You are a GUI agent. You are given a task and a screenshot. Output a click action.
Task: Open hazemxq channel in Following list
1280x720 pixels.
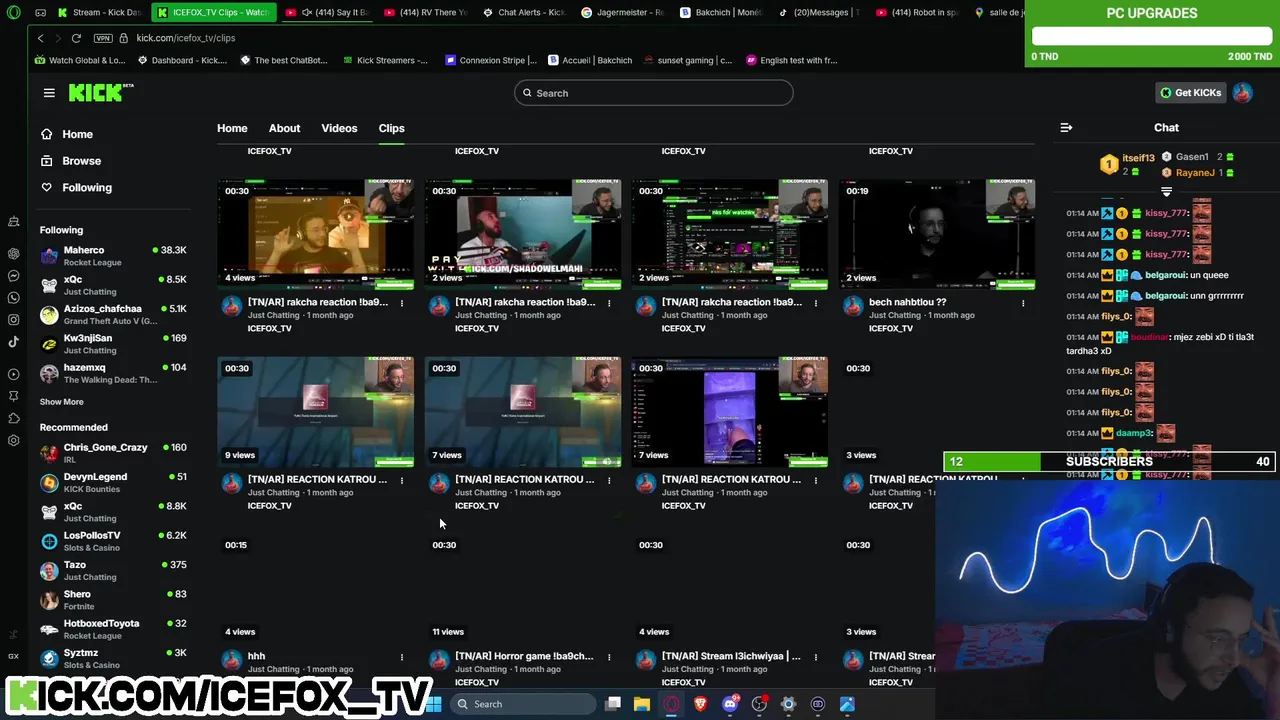pyautogui.click(x=113, y=373)
